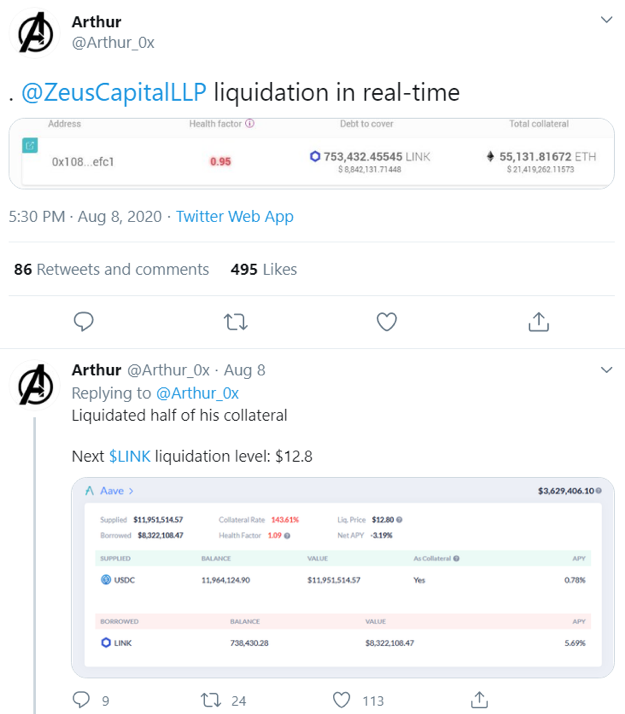Open Arthur's profile avatar on main tweet
This screenshot has width=625, height=714.
(35, 33)
